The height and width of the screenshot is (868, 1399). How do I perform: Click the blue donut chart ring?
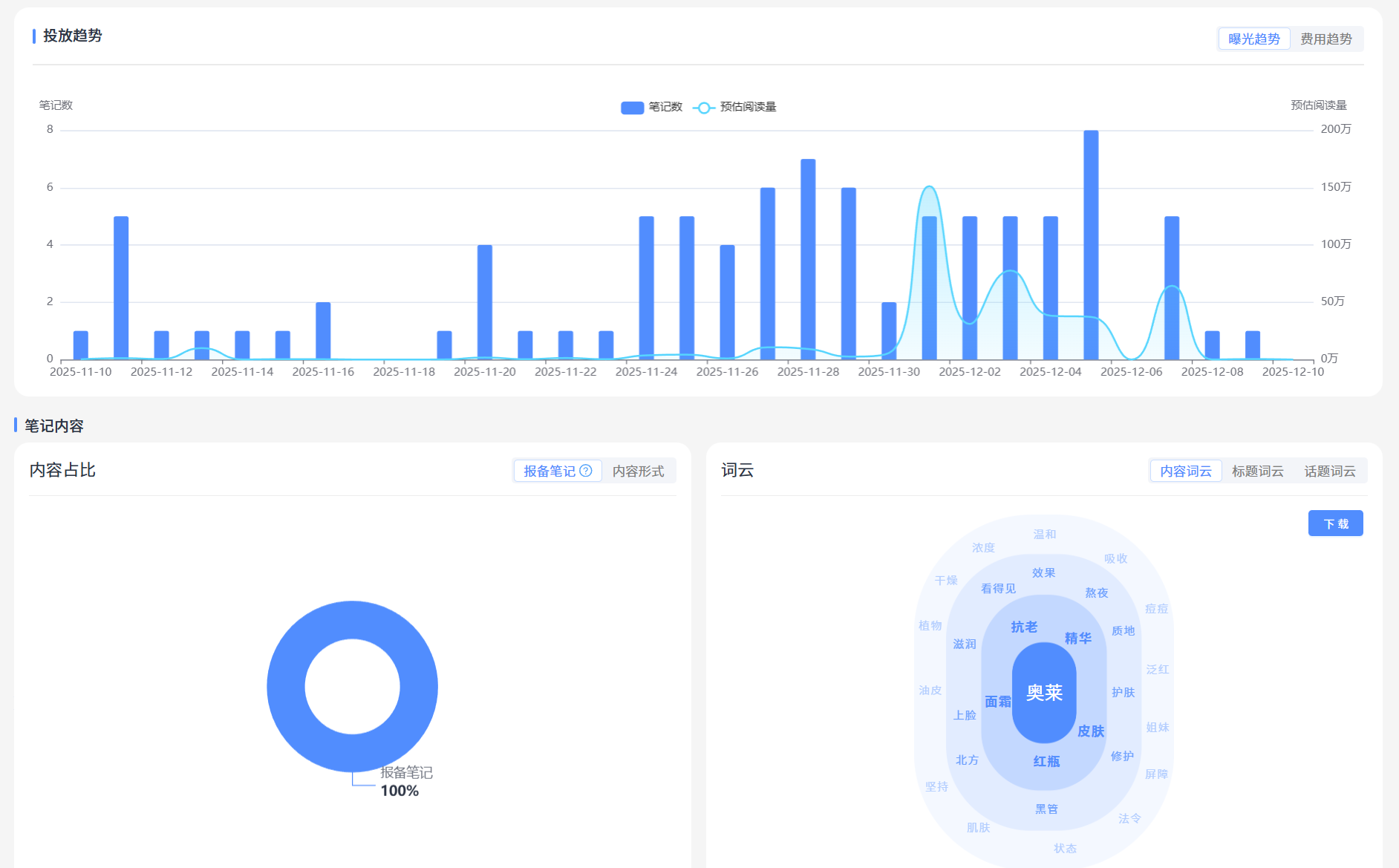tap(286, 687)
